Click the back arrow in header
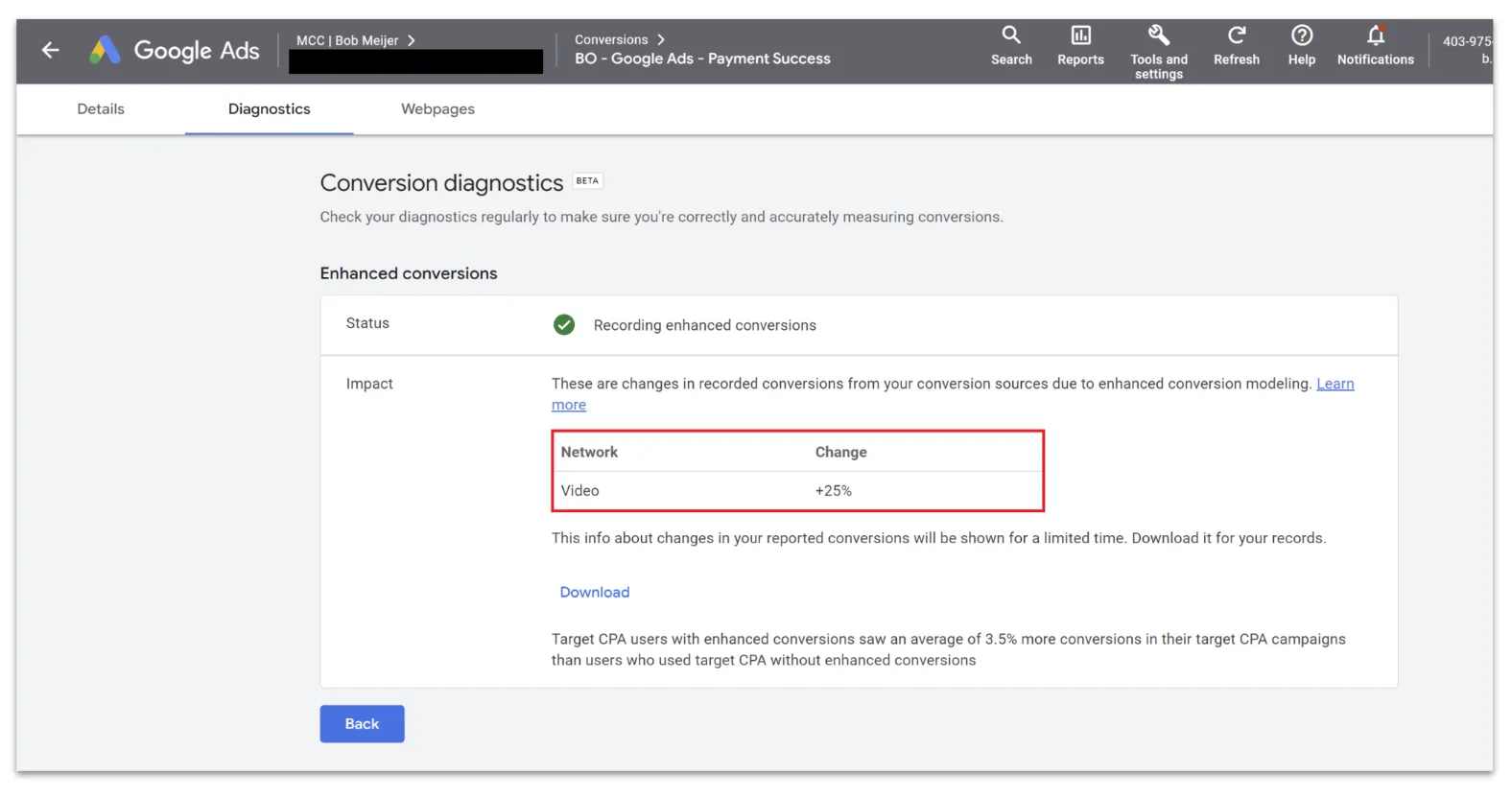 [51, 50]
